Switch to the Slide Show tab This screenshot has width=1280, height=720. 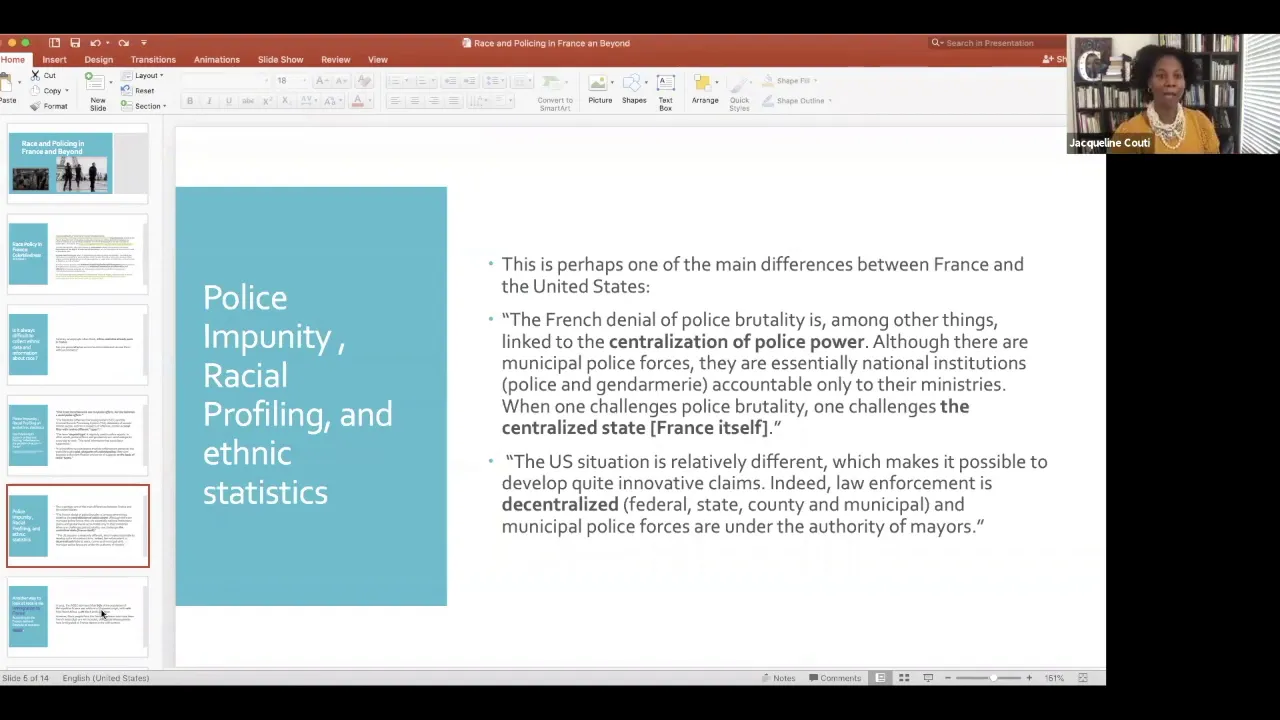click(280, 60)
